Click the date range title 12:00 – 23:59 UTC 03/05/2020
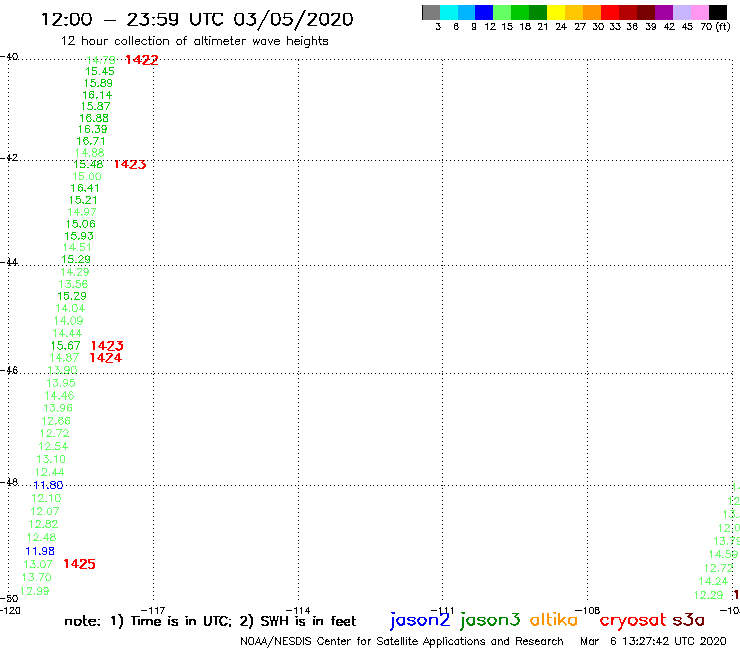This screenshot has width=740, height=650. click(x=197, y=19)
